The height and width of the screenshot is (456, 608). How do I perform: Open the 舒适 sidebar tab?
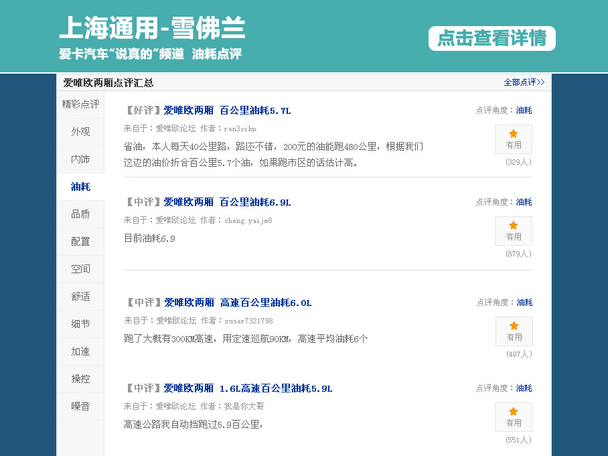point(80,296)
